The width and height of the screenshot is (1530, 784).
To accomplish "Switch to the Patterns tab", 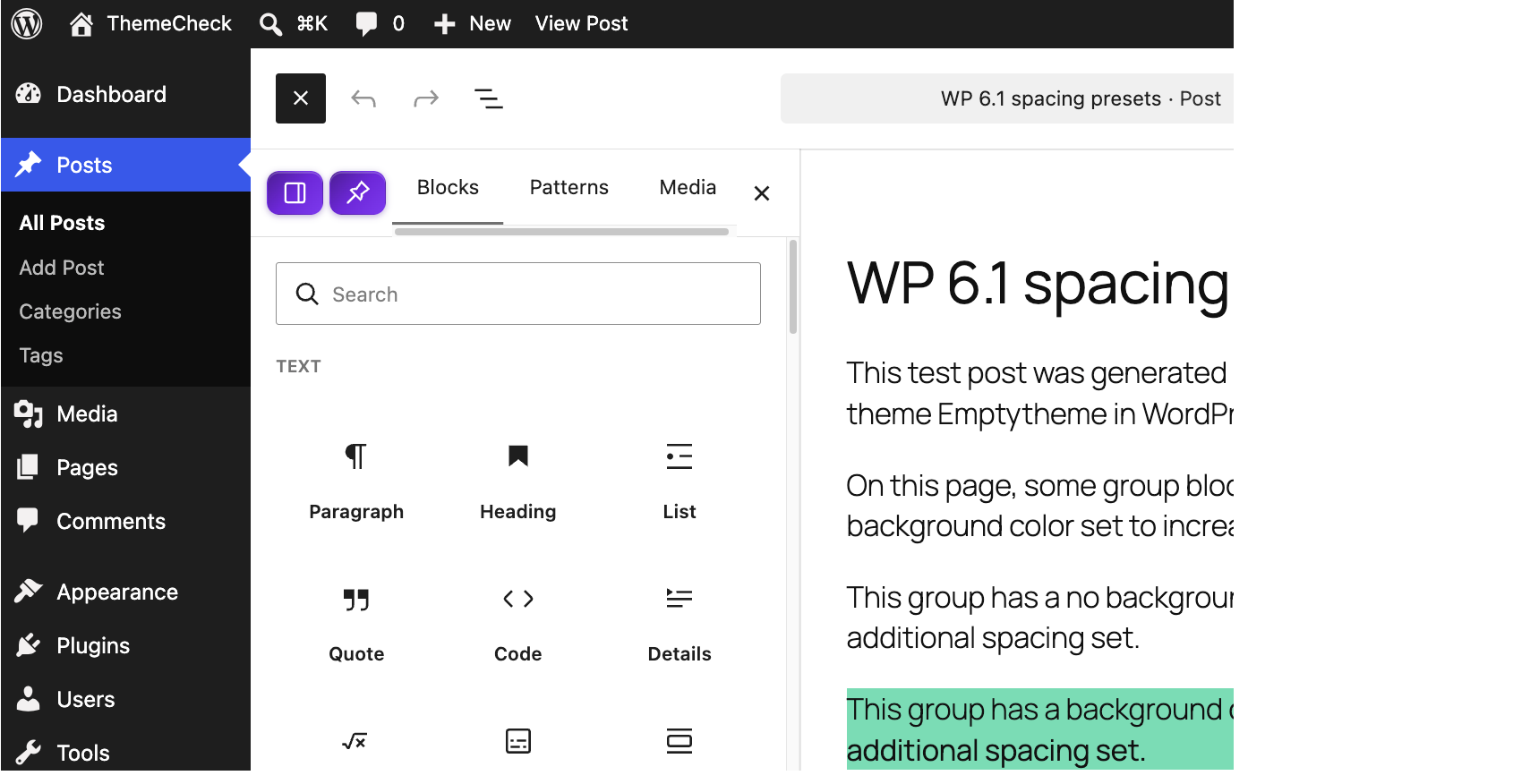I will pyautogui.click(x=569, y=187).
